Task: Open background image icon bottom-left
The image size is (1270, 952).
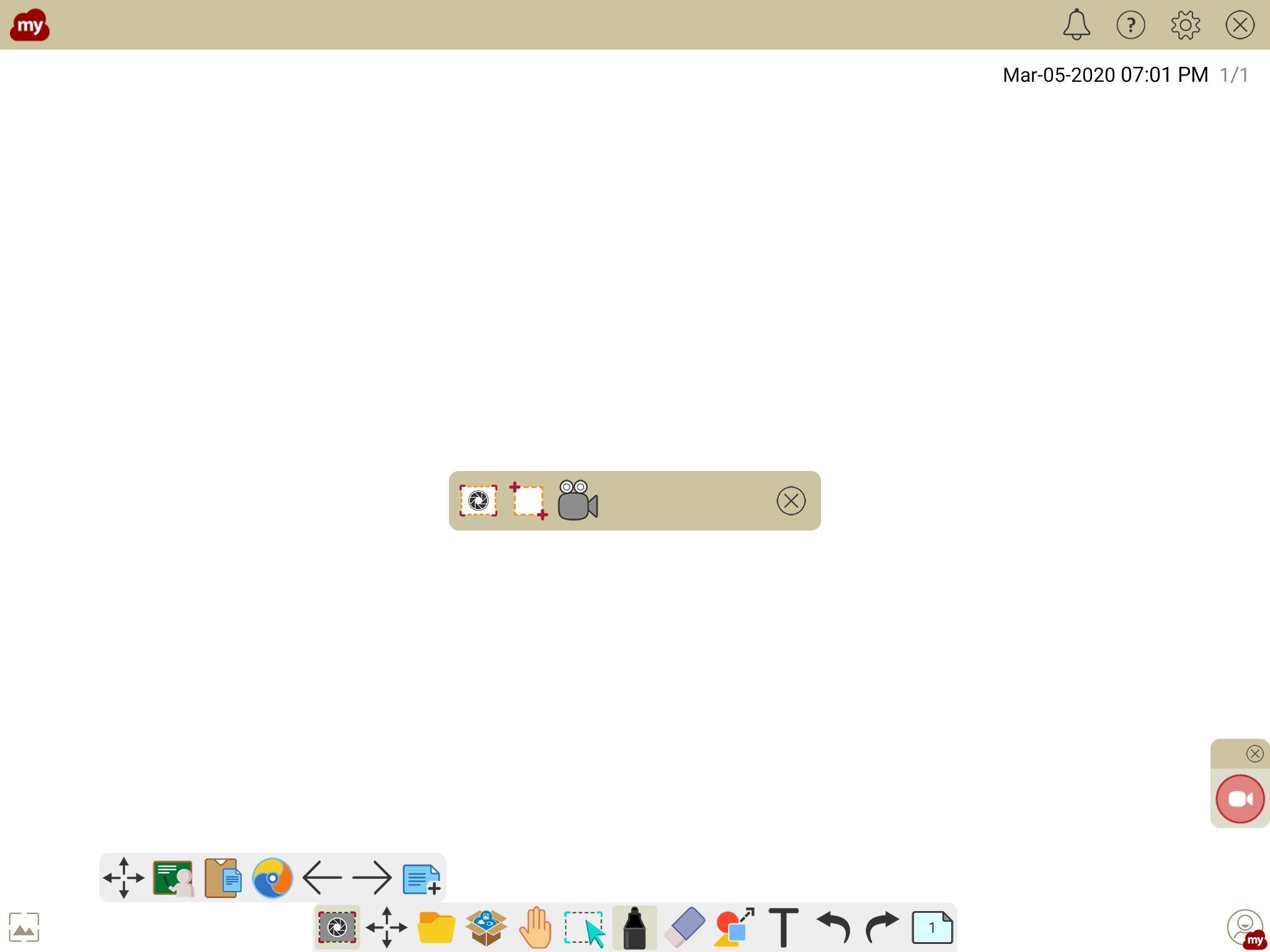Action: (24, 927)
